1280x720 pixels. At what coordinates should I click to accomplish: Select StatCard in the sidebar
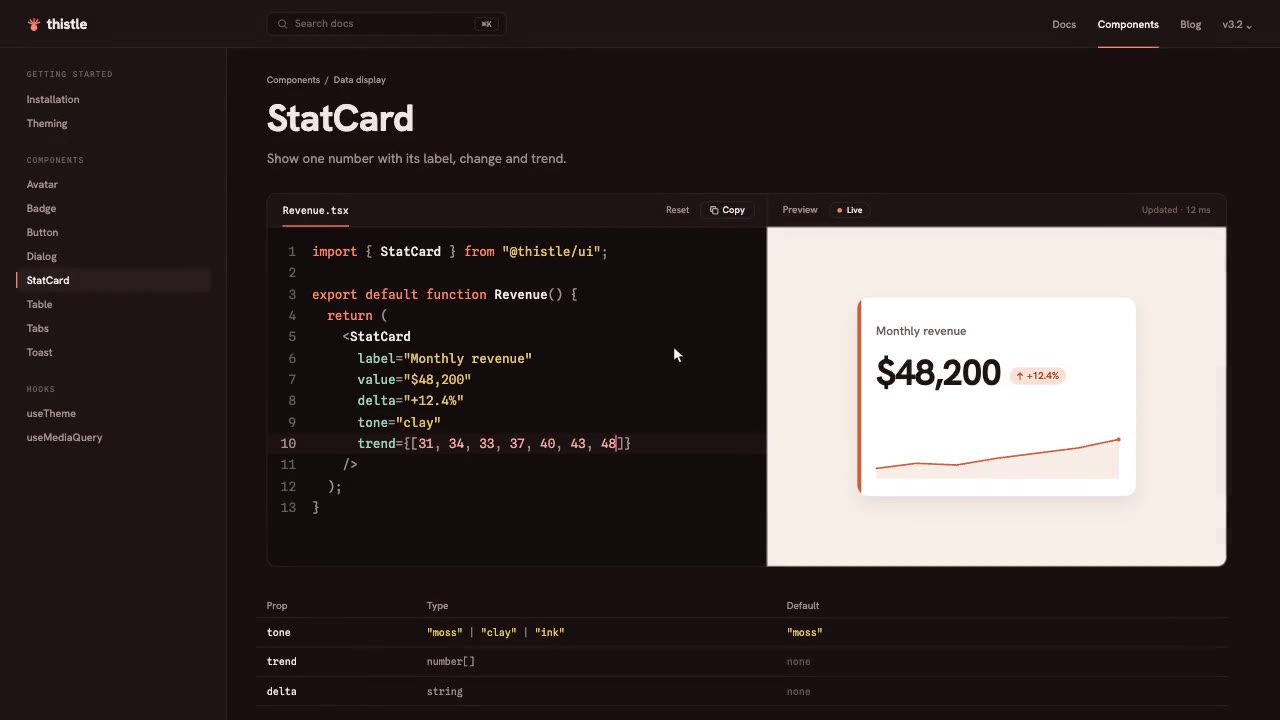point(114,281)
